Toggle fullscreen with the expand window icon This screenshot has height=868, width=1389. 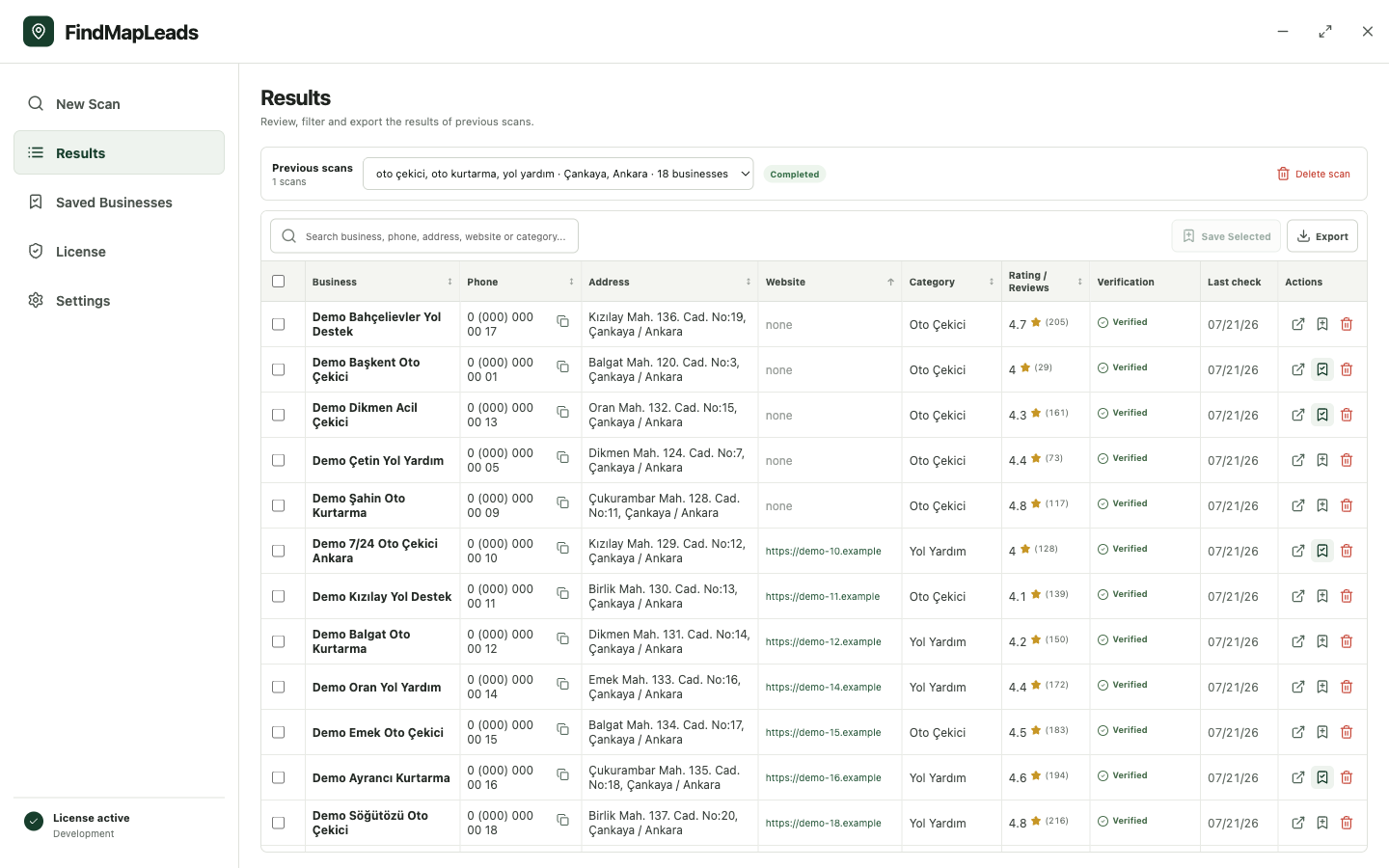[x=1325, y=32]
